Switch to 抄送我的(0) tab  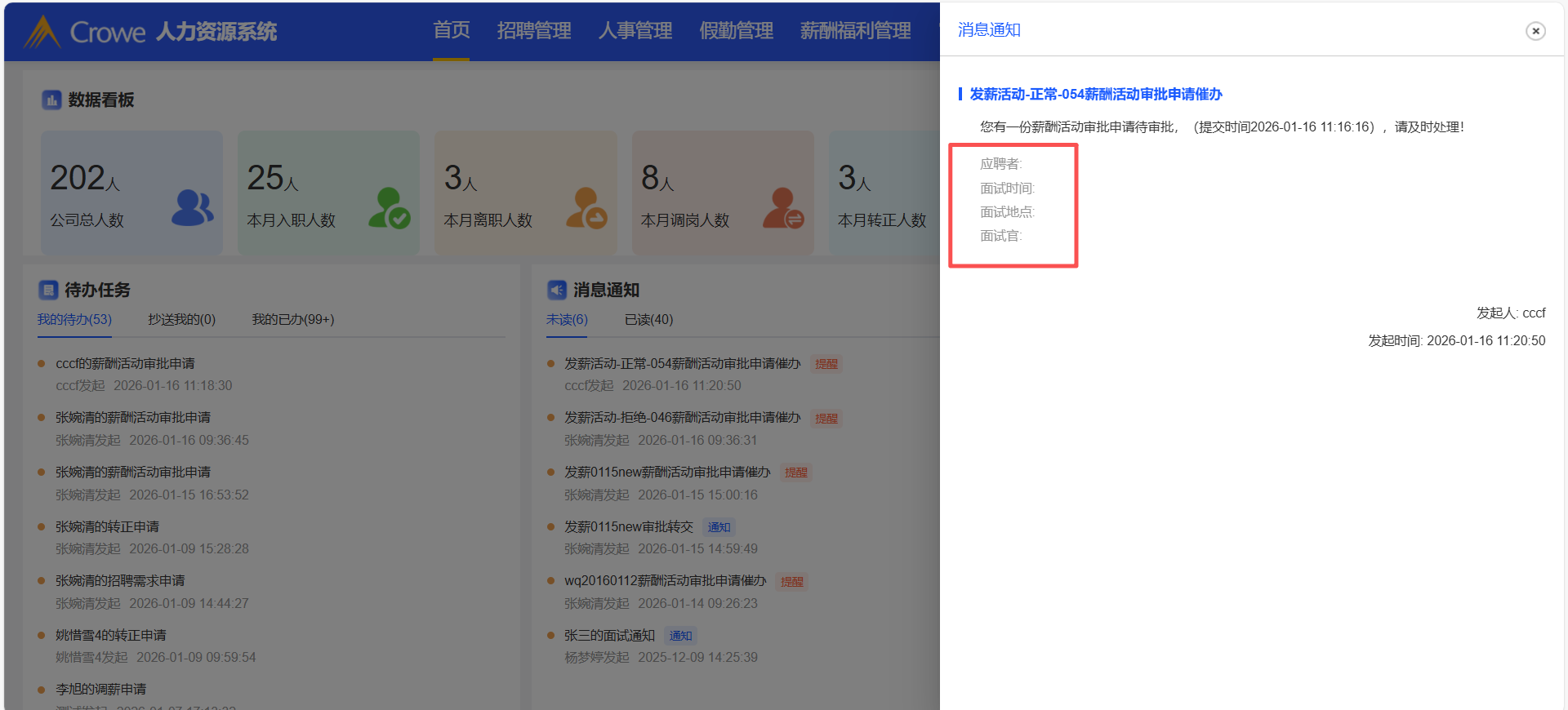181,320
